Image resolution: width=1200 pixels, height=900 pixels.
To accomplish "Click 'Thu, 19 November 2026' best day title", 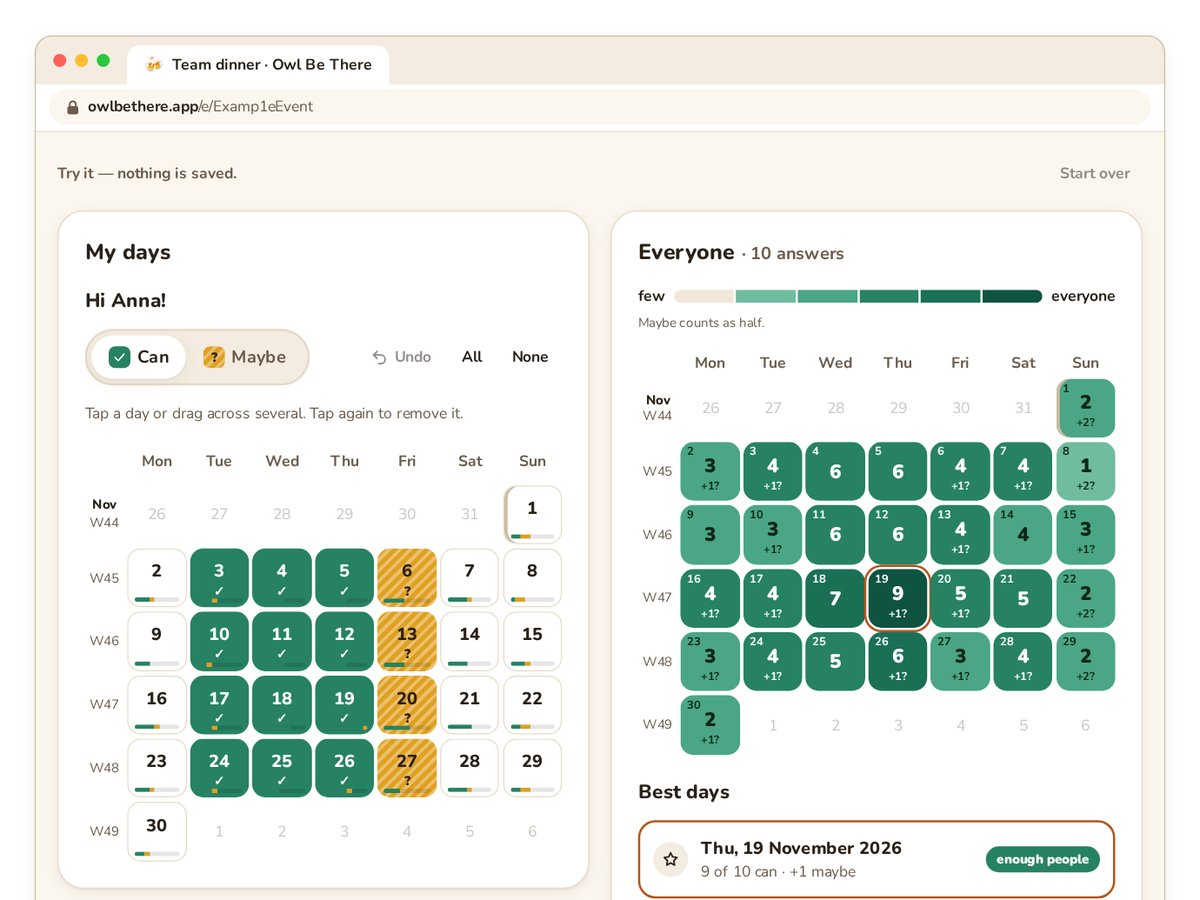I will [x=801, y=848].
